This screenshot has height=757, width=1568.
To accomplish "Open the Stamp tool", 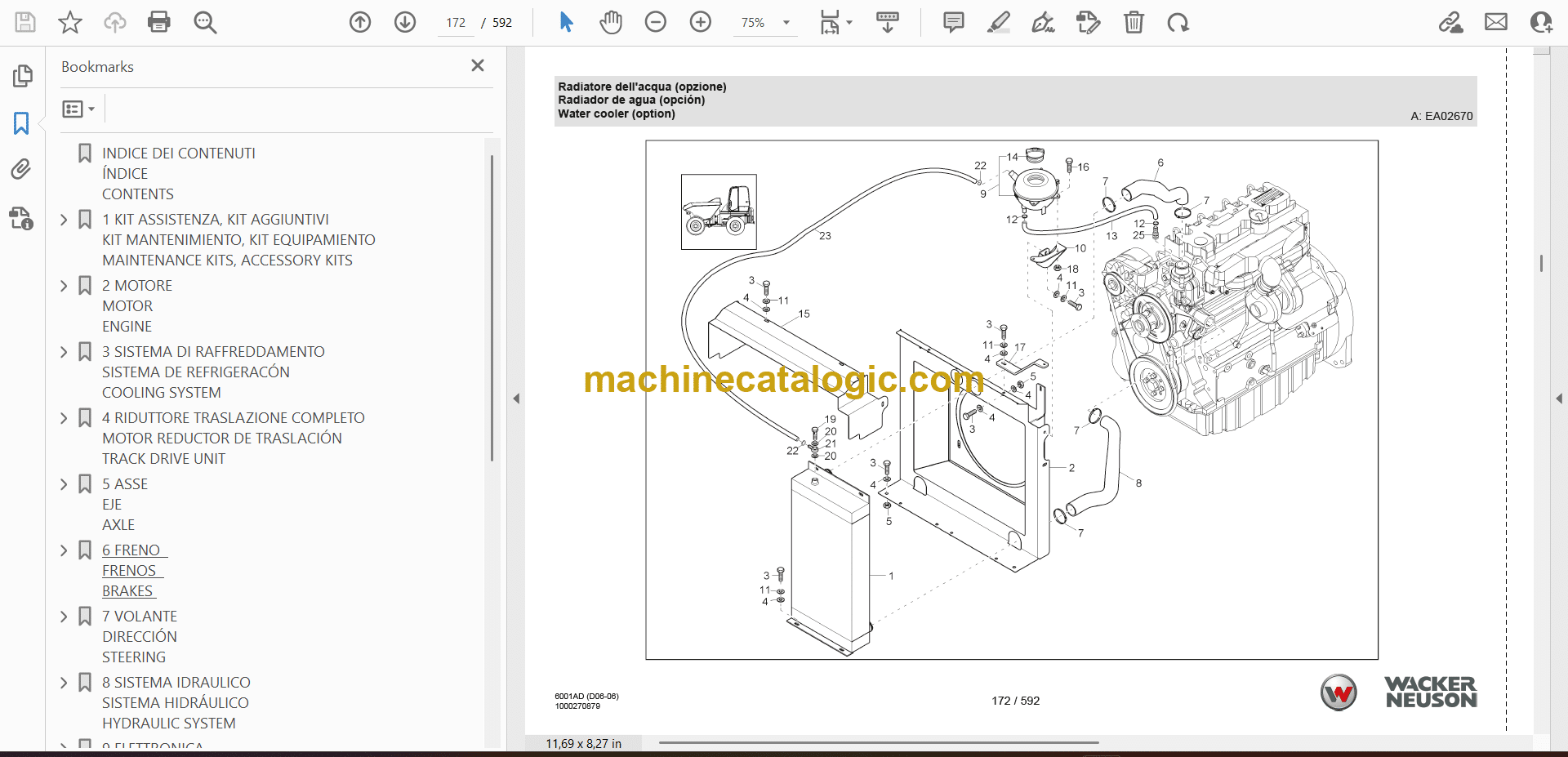I will tap(1089, 22).
